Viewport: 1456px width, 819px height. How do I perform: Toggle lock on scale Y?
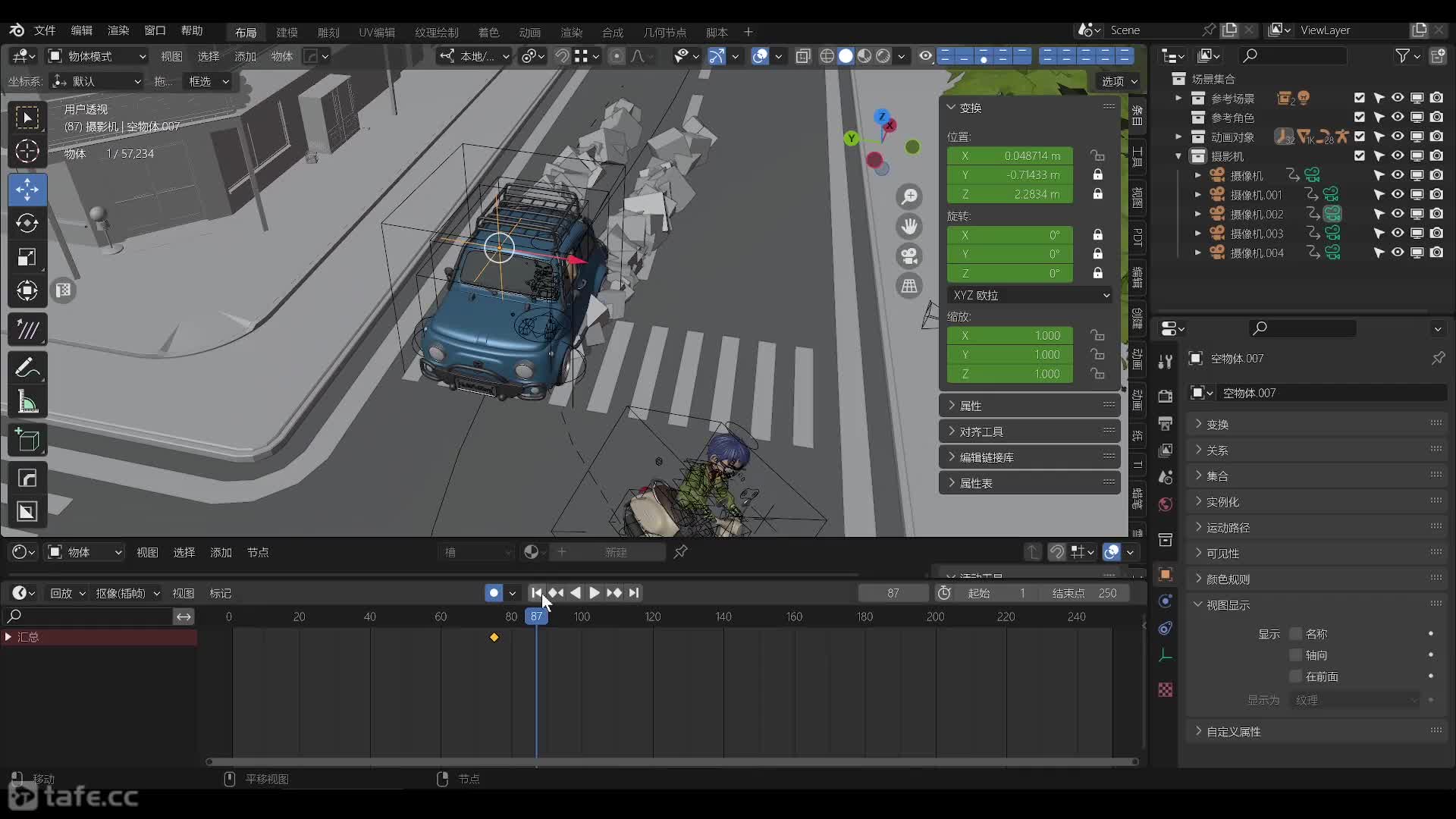coord(1097,354)
